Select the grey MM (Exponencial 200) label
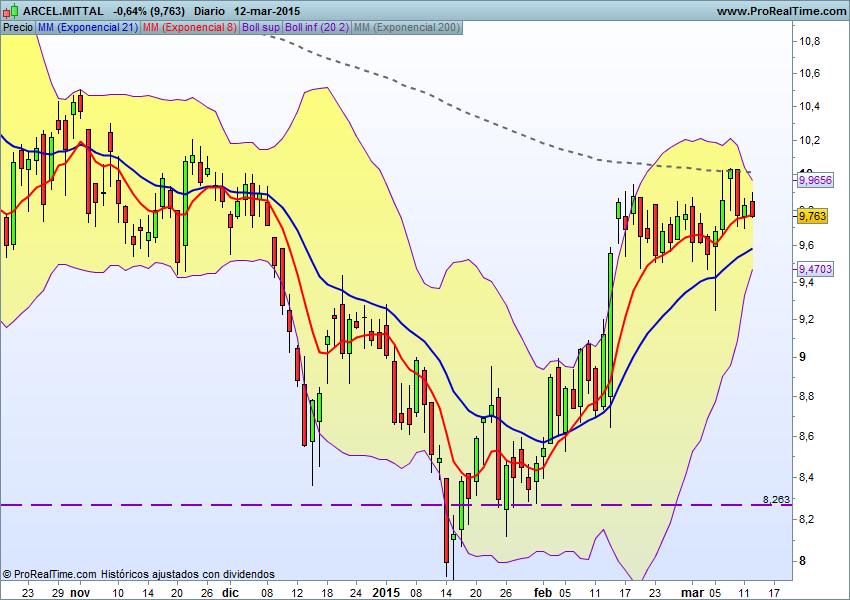This screenshot has width=850, height=600. [406, 27]
